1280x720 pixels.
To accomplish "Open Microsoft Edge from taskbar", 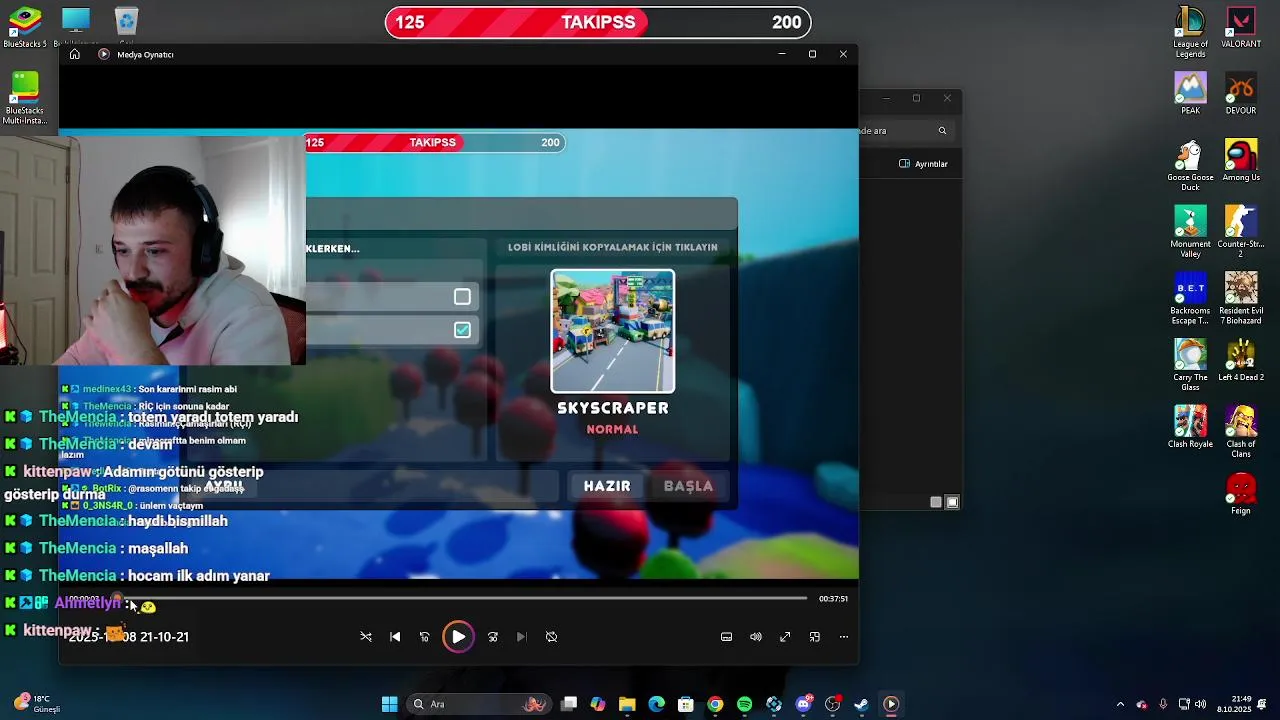I will (x=656, y=704).
